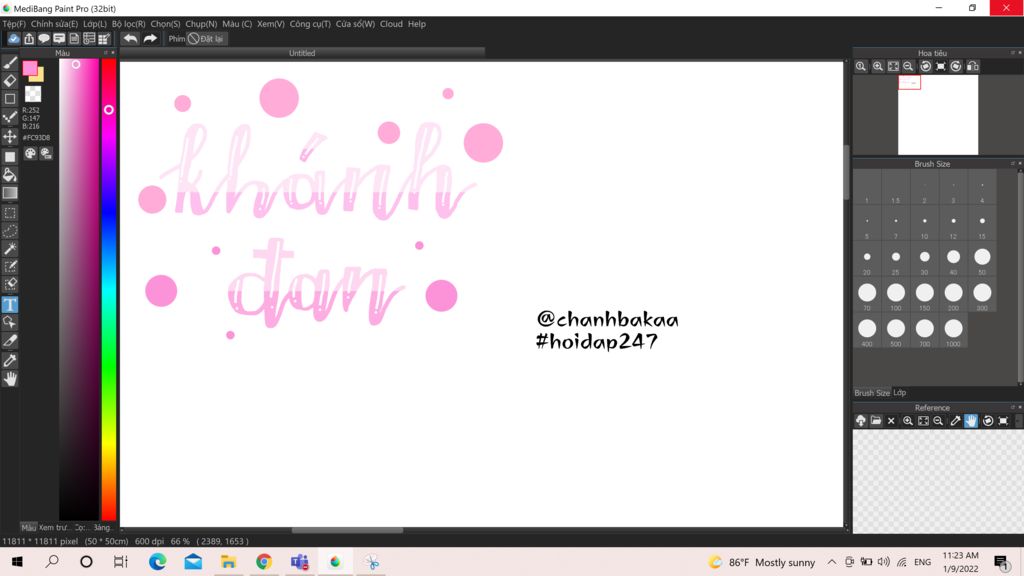Select the Brush tool
Viewport: 1024px width, 576px height.
click(x=10, y=63)
